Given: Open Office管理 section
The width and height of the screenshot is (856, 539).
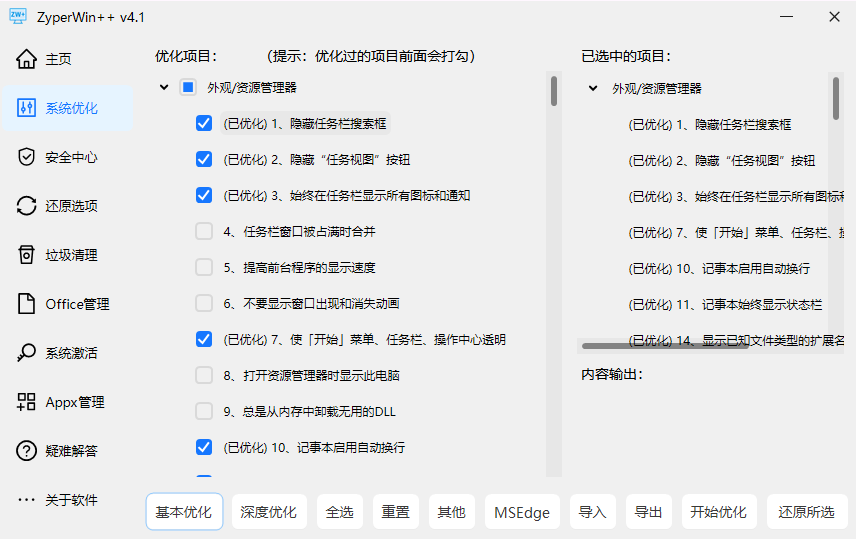Looking at the screenshot, I should 68,304.
